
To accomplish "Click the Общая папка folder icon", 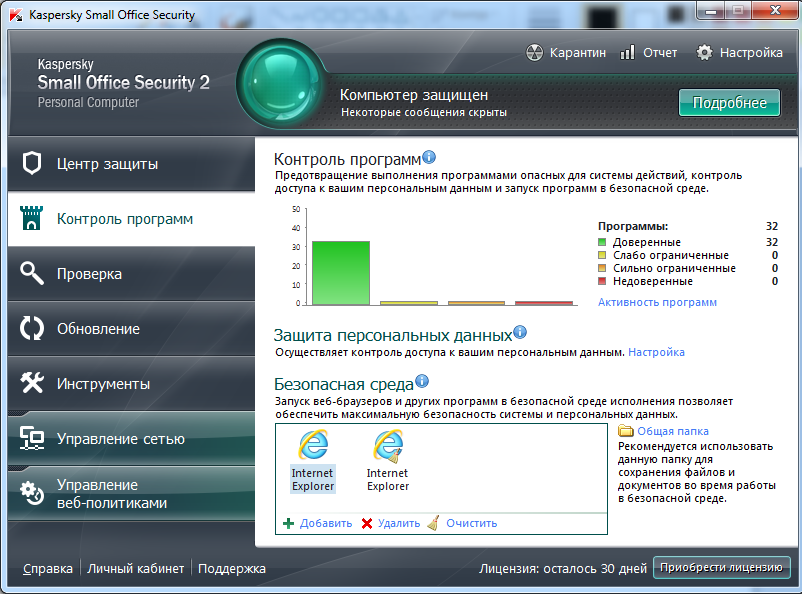I will (626, 431).
